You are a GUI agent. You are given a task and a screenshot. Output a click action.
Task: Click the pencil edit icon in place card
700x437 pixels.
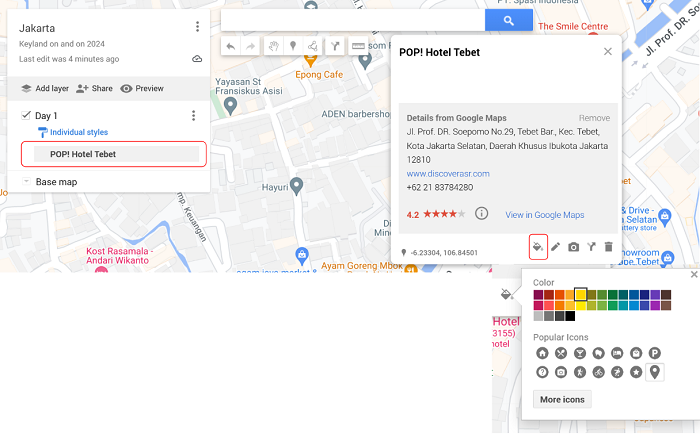coord(555,246)
